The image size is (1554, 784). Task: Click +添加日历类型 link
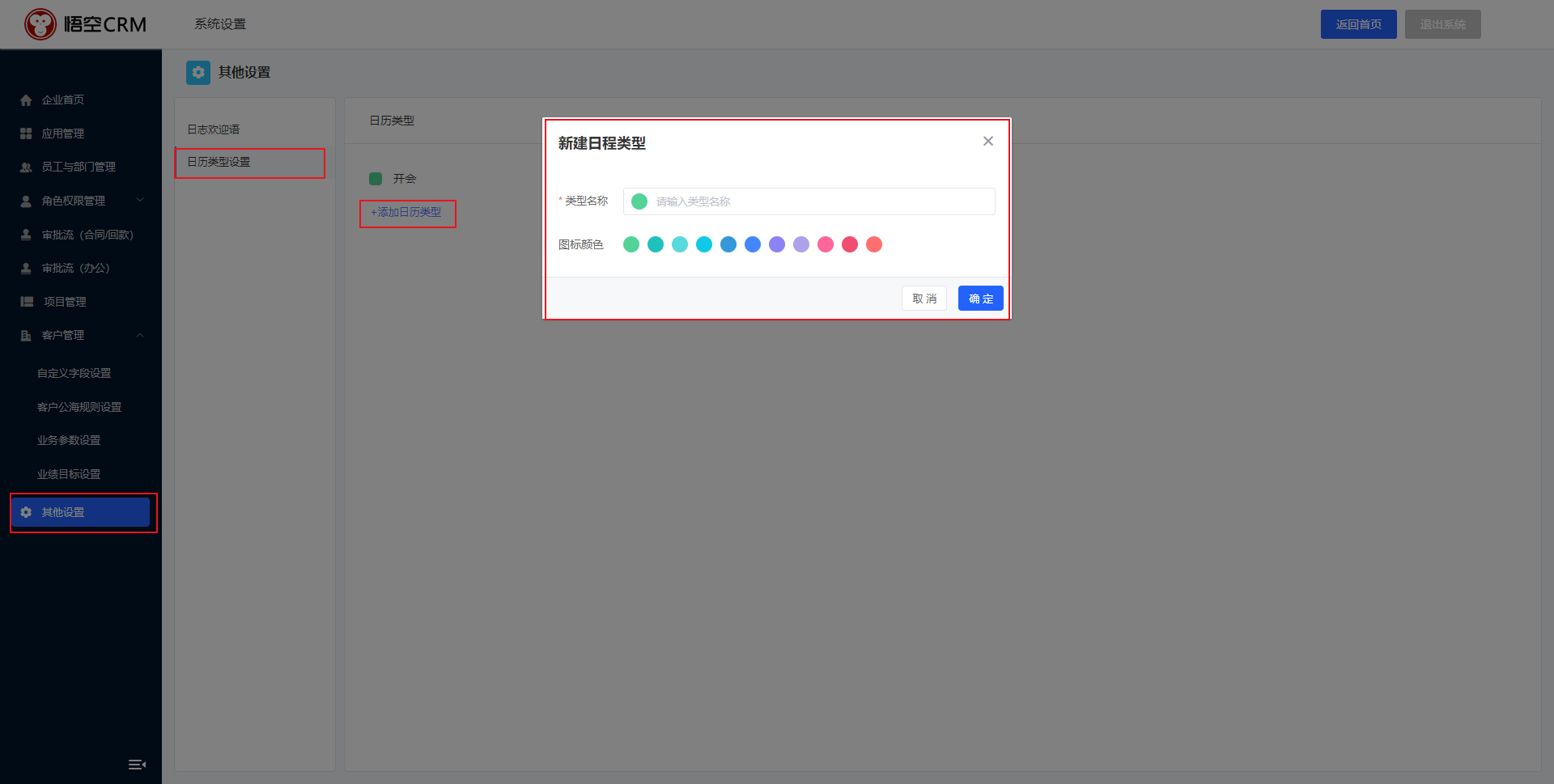[x=406, y=212]
